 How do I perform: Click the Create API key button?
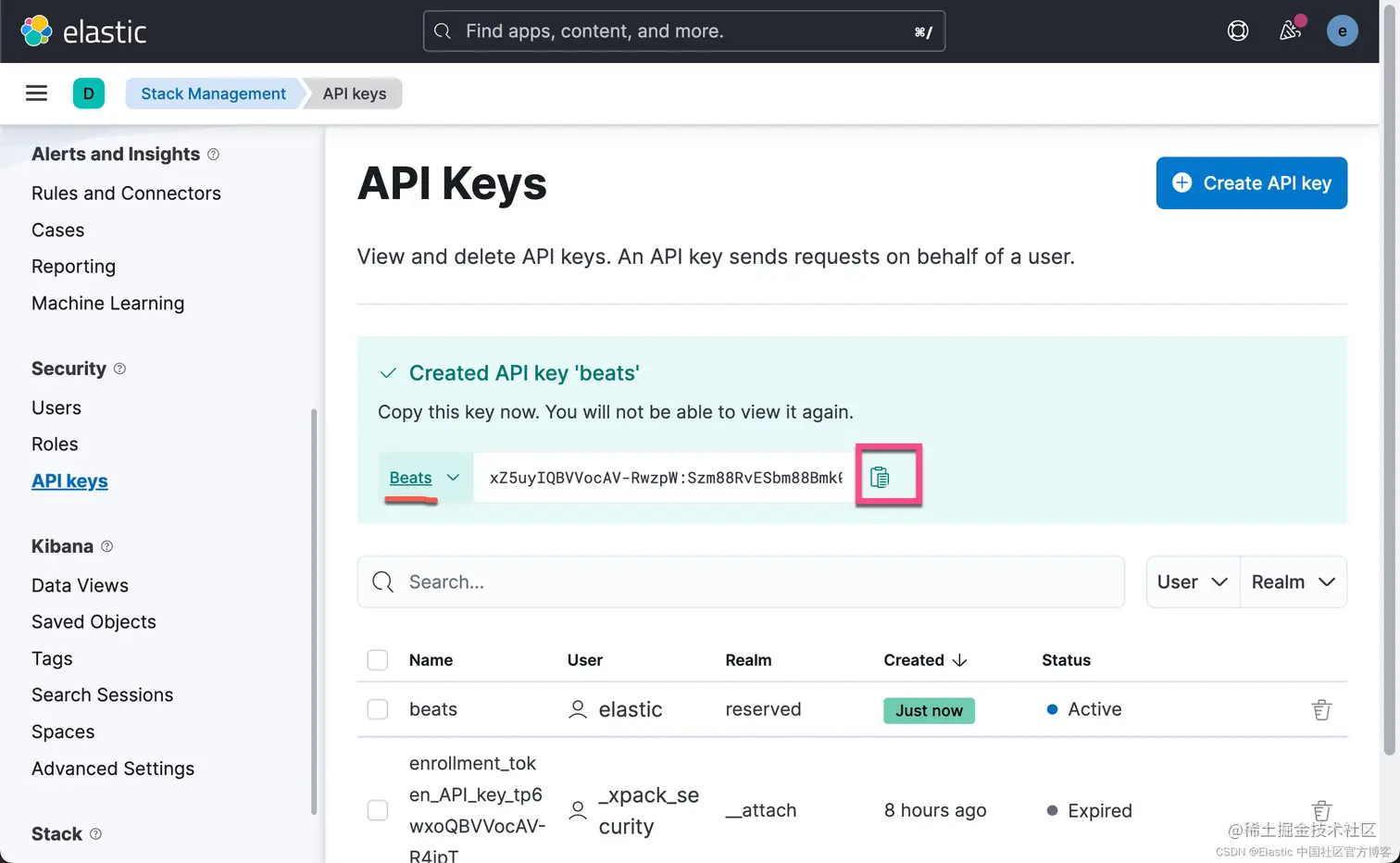pos(1251,183)
